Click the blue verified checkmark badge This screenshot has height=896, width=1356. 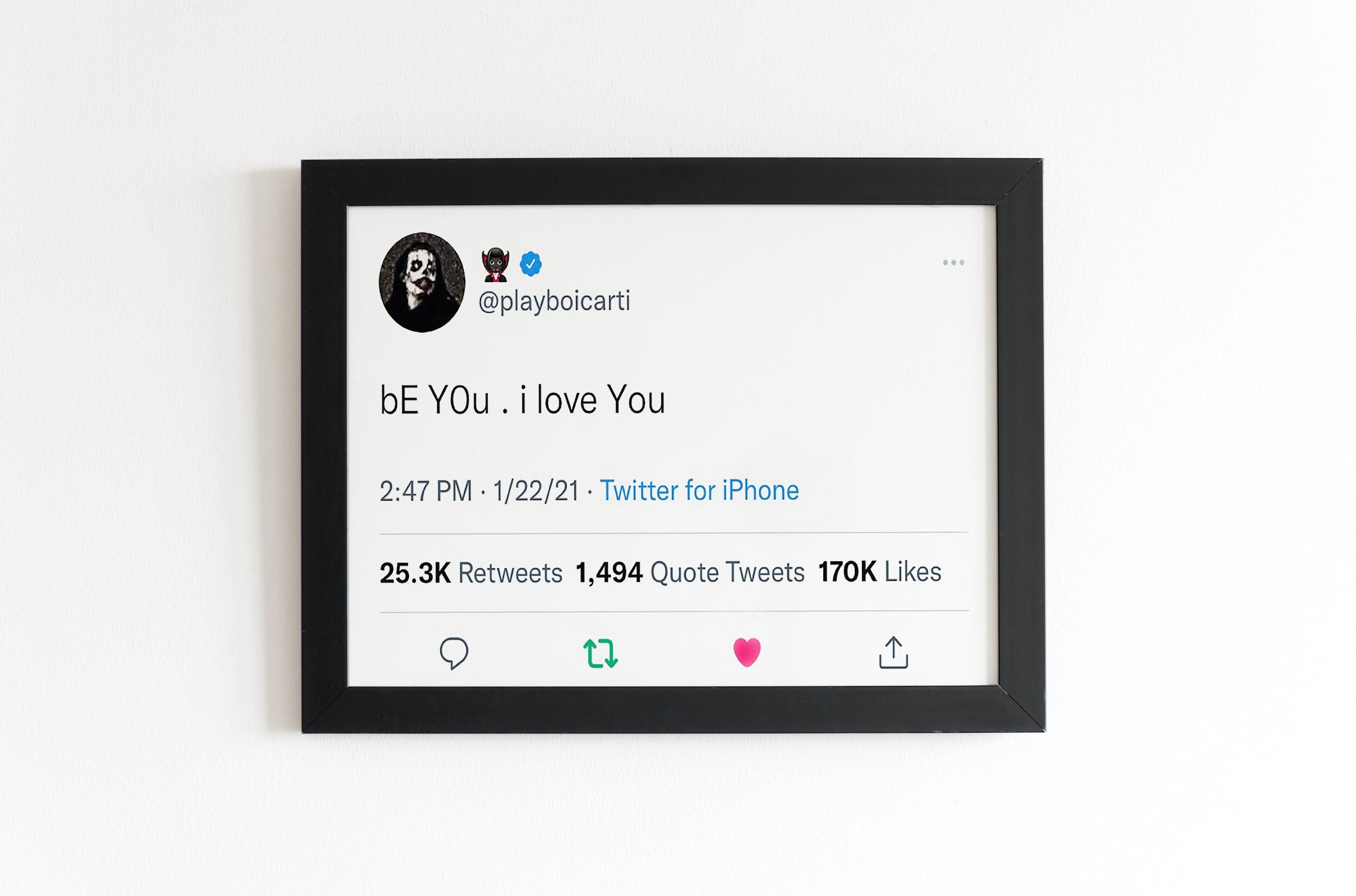[530, 264]
